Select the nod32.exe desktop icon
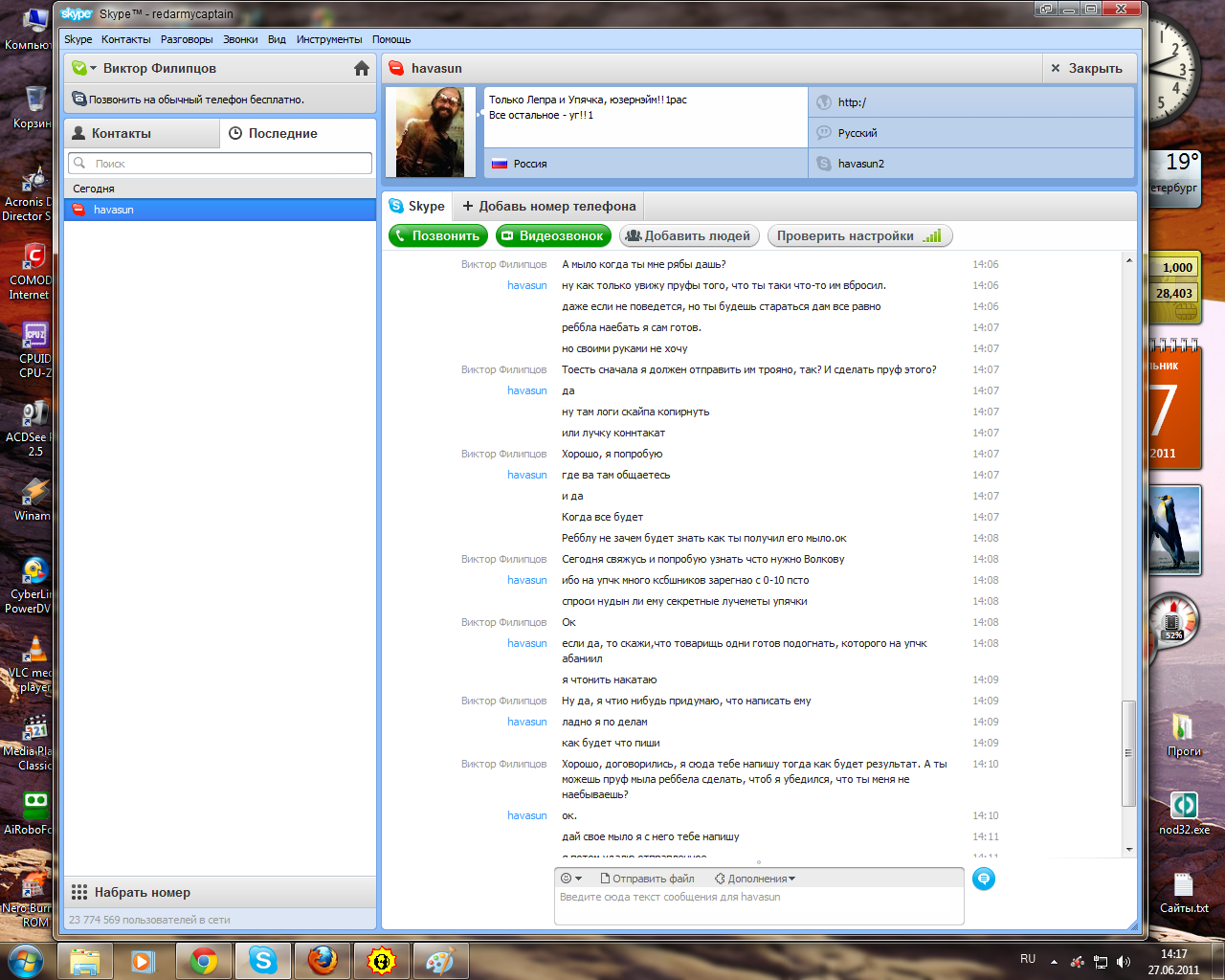The image size is (1225, 980). [x=1184, y=813]
